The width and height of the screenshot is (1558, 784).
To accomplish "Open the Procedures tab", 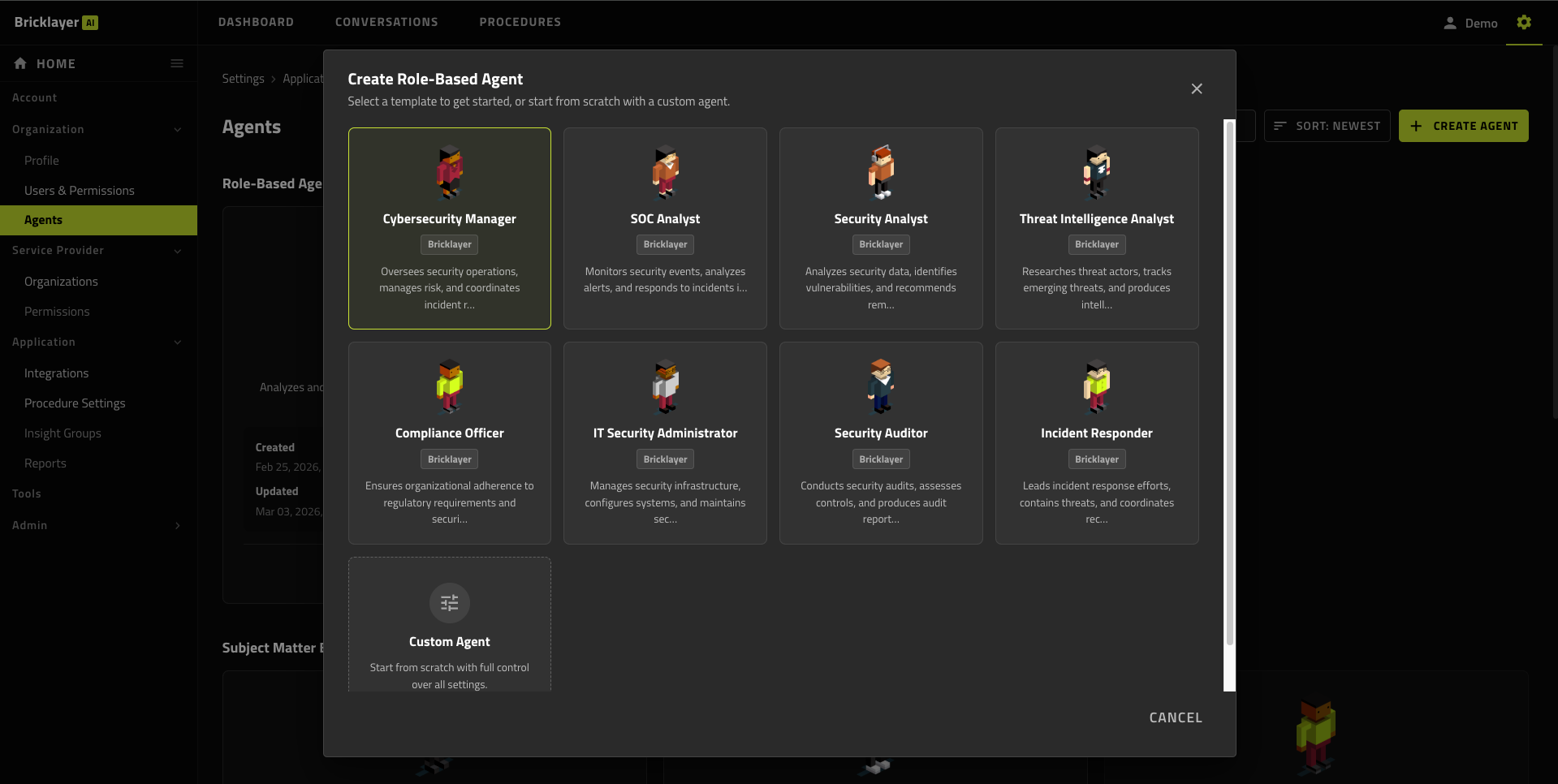I will [520, 22].
